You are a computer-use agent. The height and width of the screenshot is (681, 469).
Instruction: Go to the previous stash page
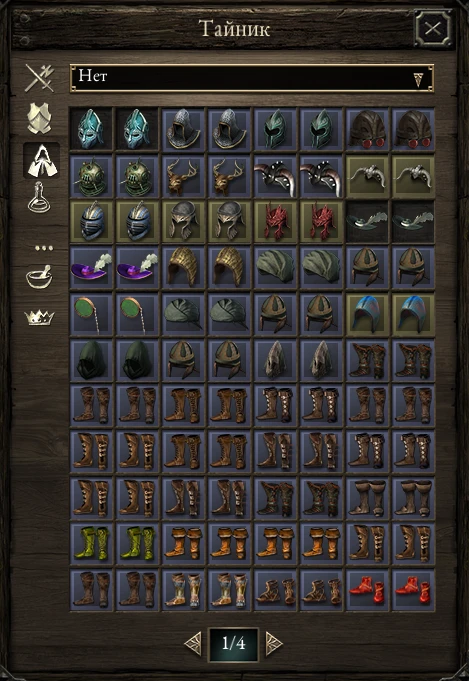click(x=193, y=643)
